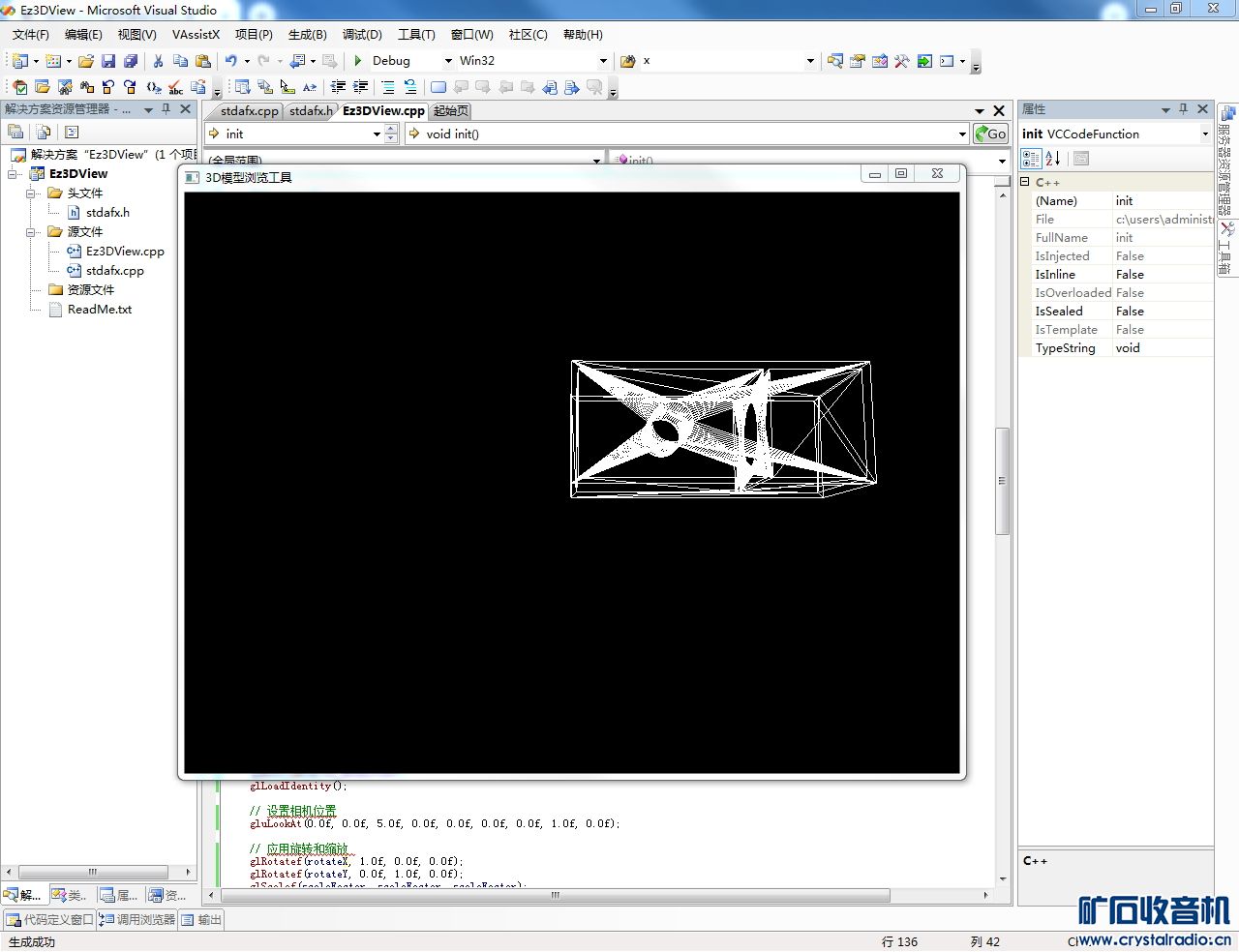Open the 调试(D) menu
This screenshot has width=1239, height=952.
click(x=362, y=35)
